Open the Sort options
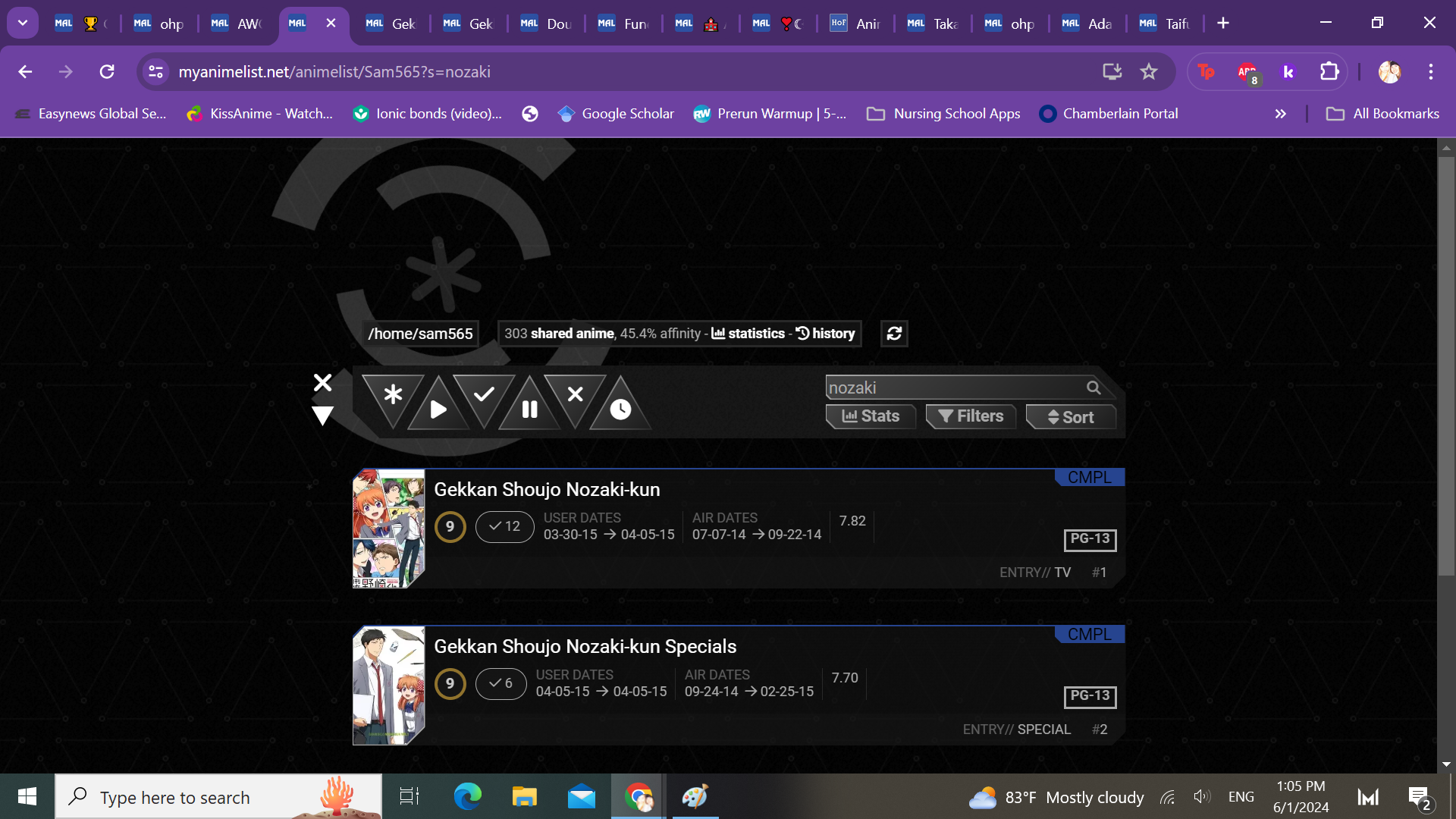 click(x=1071, y=417)
